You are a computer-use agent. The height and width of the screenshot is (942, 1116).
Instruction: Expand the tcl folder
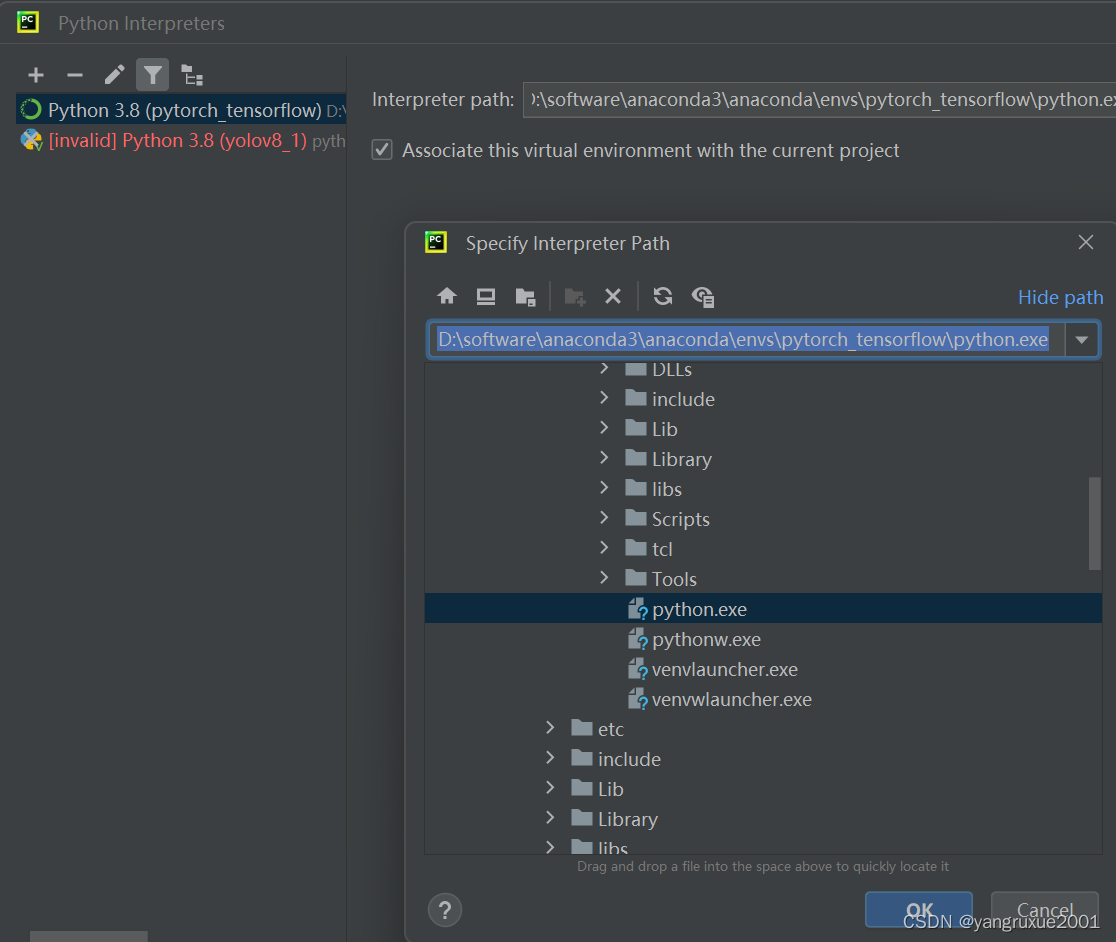[x=604, y=547]
